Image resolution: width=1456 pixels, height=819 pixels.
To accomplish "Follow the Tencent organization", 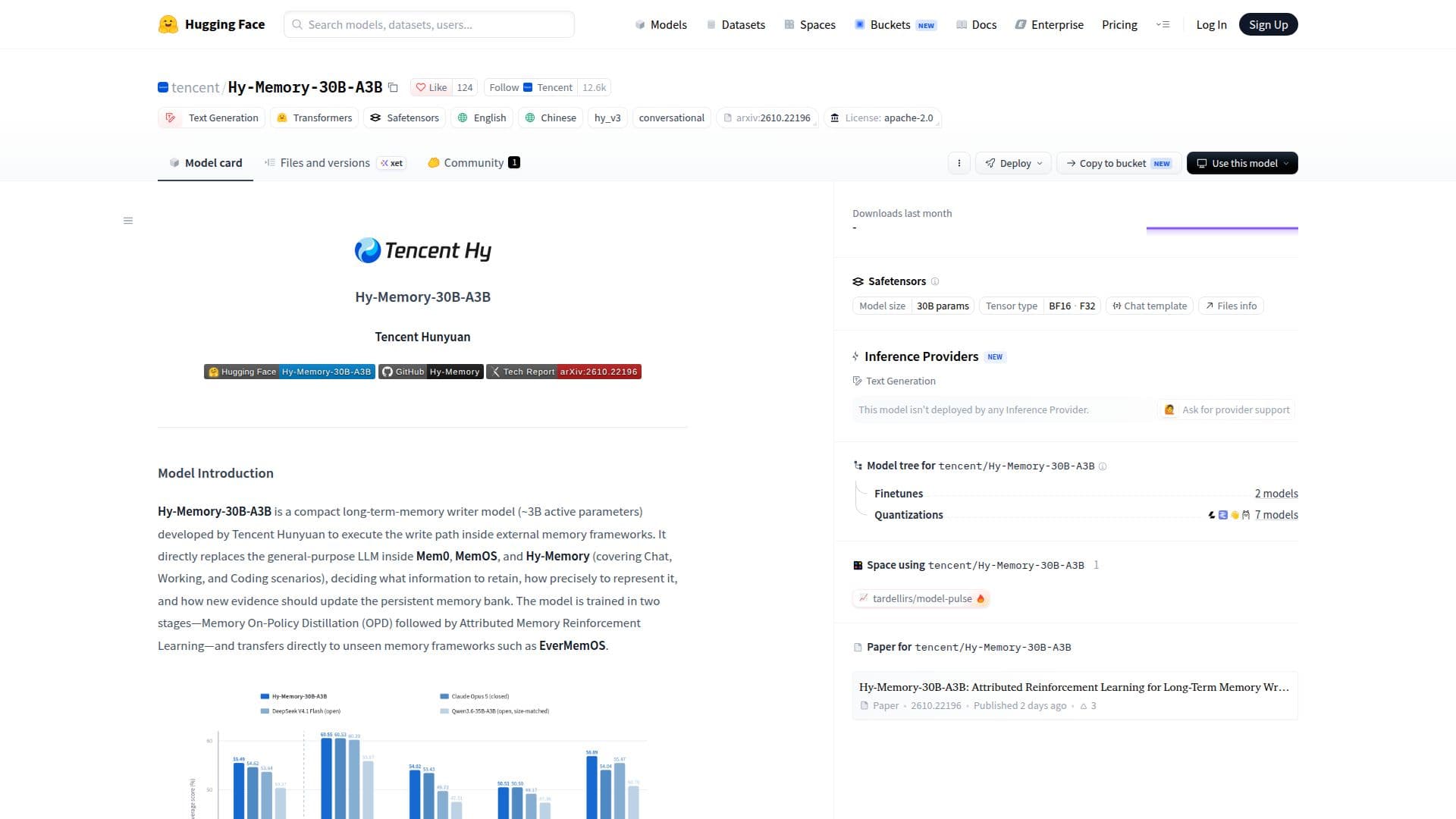I will [x=531, y=87].
